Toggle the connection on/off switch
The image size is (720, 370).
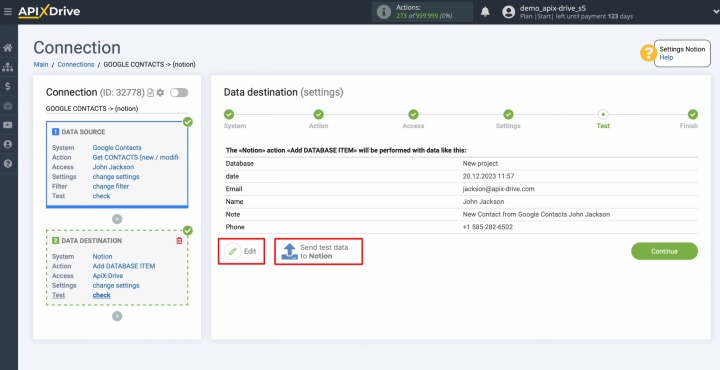[179, 93]
